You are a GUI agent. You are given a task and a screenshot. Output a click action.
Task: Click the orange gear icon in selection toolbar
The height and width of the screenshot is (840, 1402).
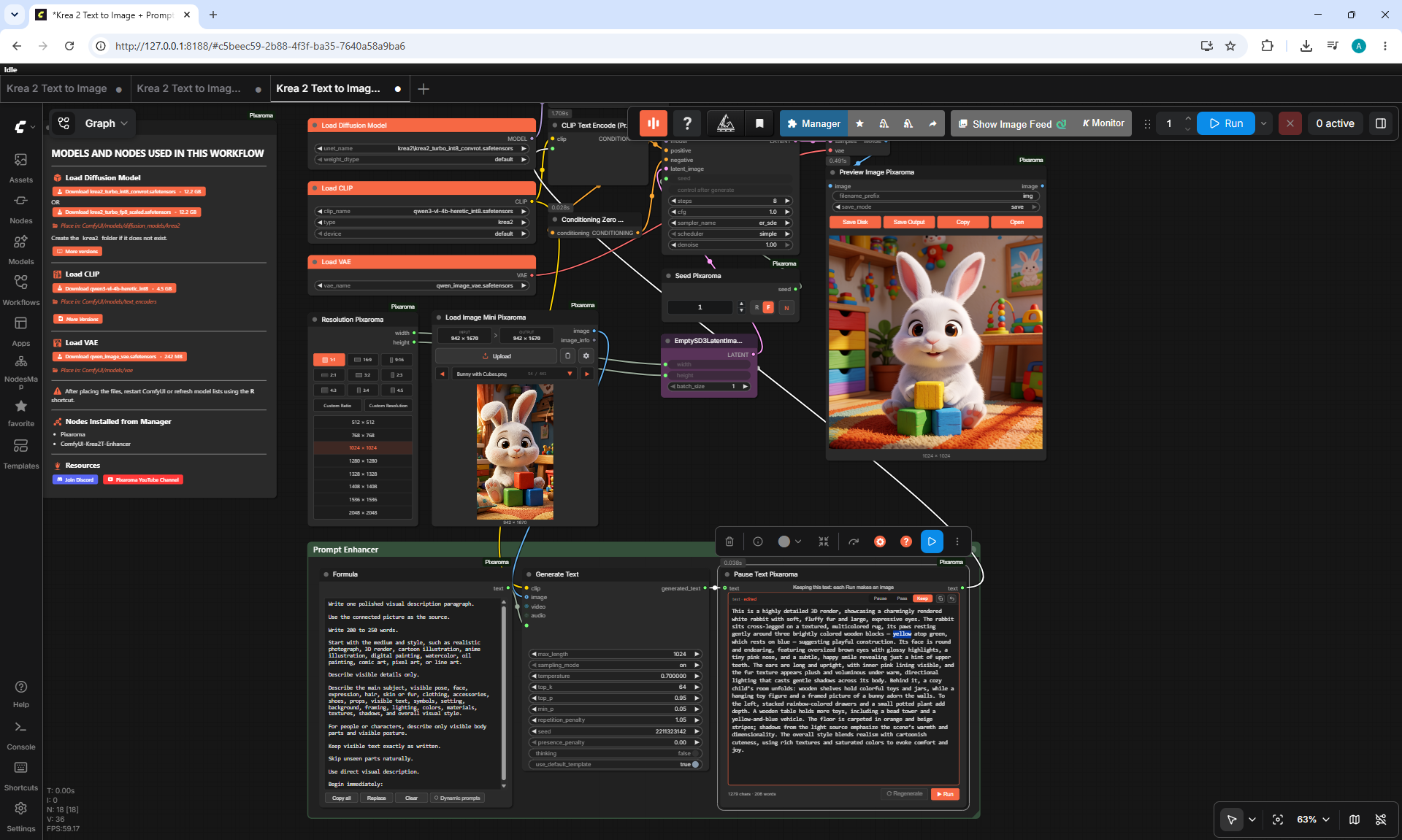[880, 542]
